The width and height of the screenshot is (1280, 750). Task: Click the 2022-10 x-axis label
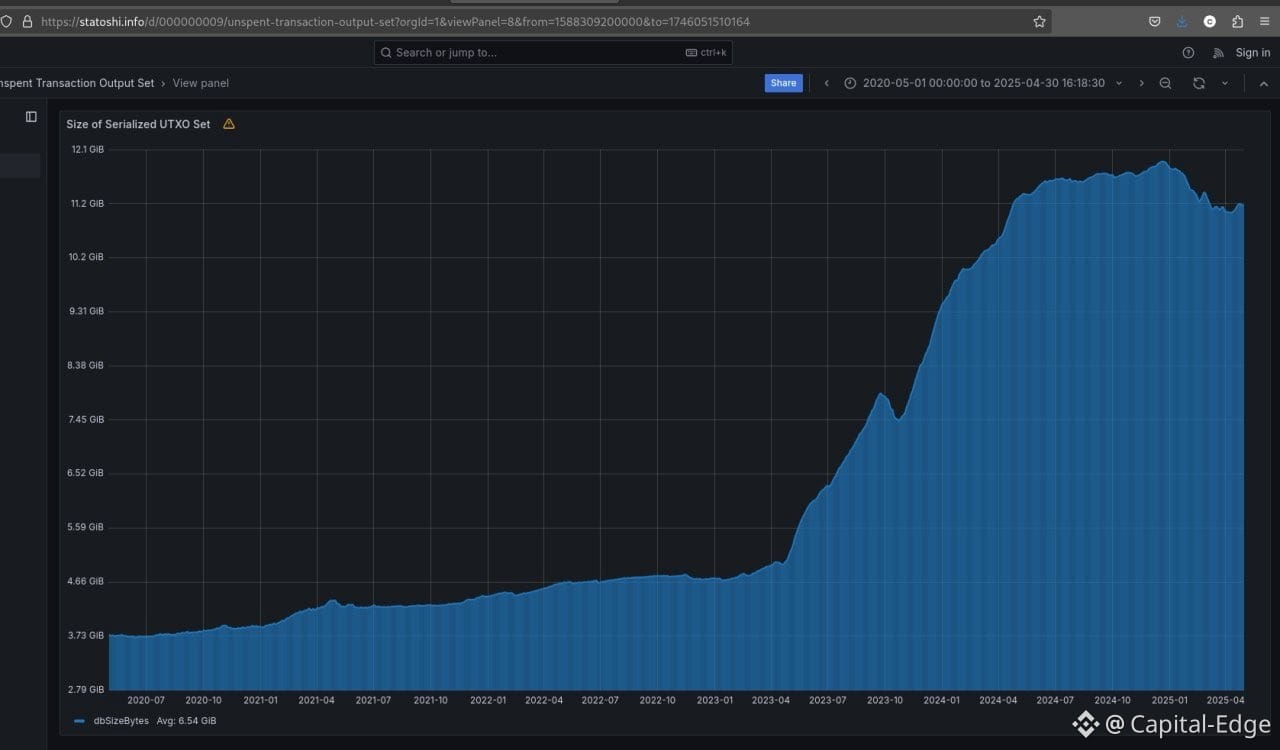[x=658, y=701]
